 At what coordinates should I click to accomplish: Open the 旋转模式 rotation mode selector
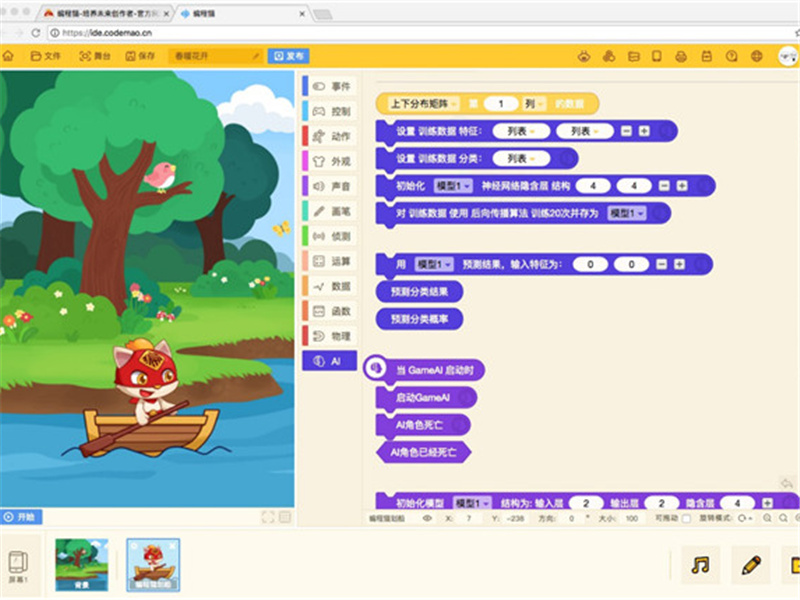coord(745,519)
